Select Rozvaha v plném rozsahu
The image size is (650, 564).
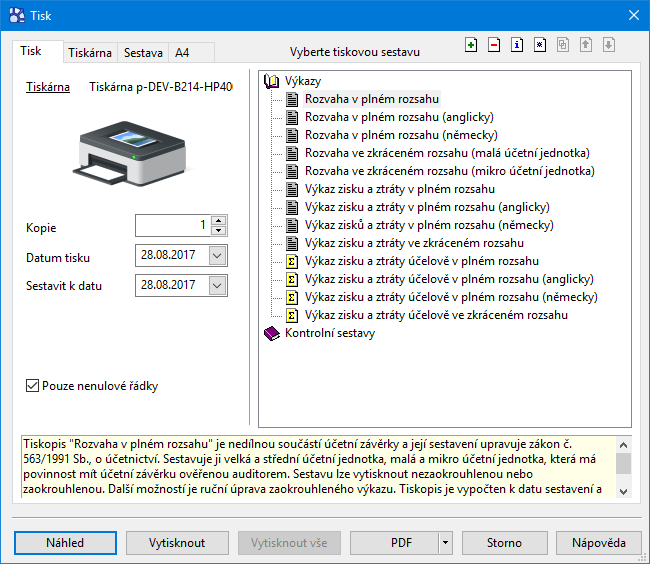pos(371,99)
